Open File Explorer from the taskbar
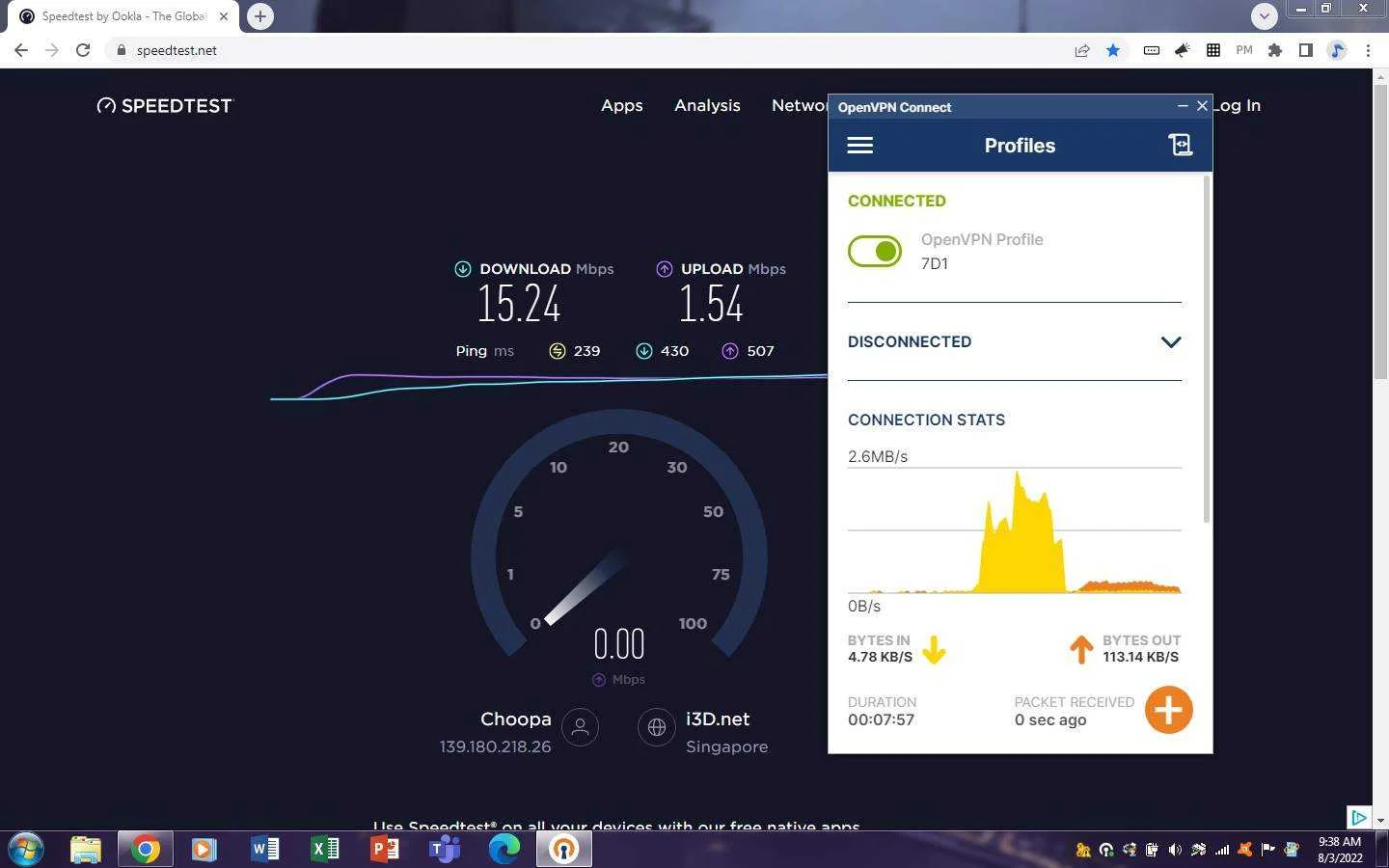 [x=86, y=849]
